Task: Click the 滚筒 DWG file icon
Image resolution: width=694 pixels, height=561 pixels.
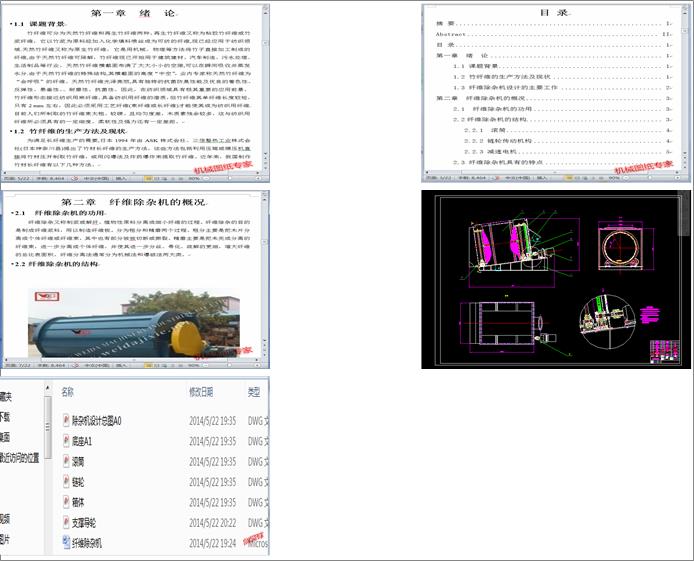Action: point(66,462)
